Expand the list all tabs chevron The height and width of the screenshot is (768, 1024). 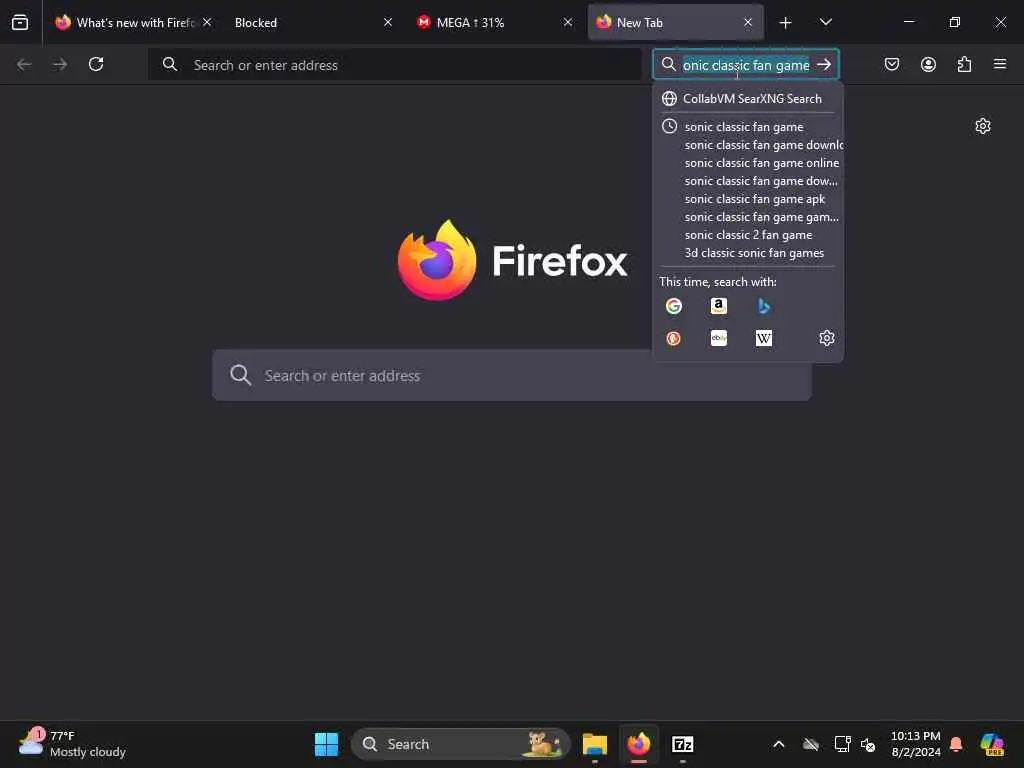(x=826, y=22)
